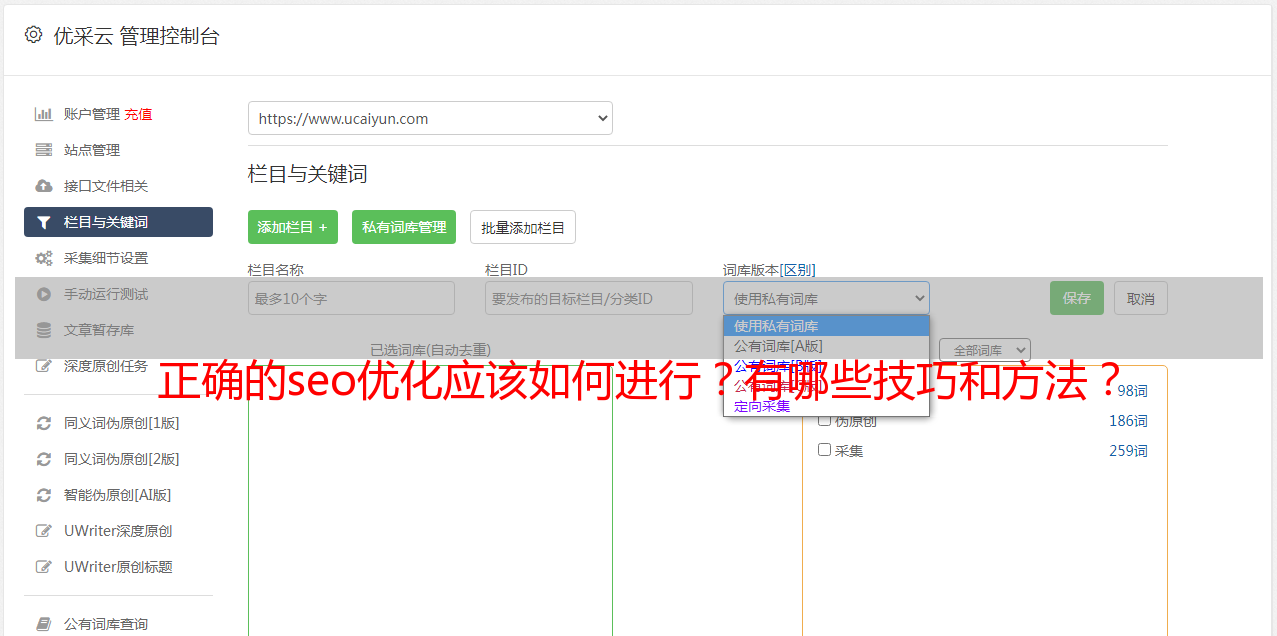Viewport: 1277px width, 636px height.
Task: Click the refresh icon for 同义词伪原创[2版]
Action: click(x=43, y=459)
